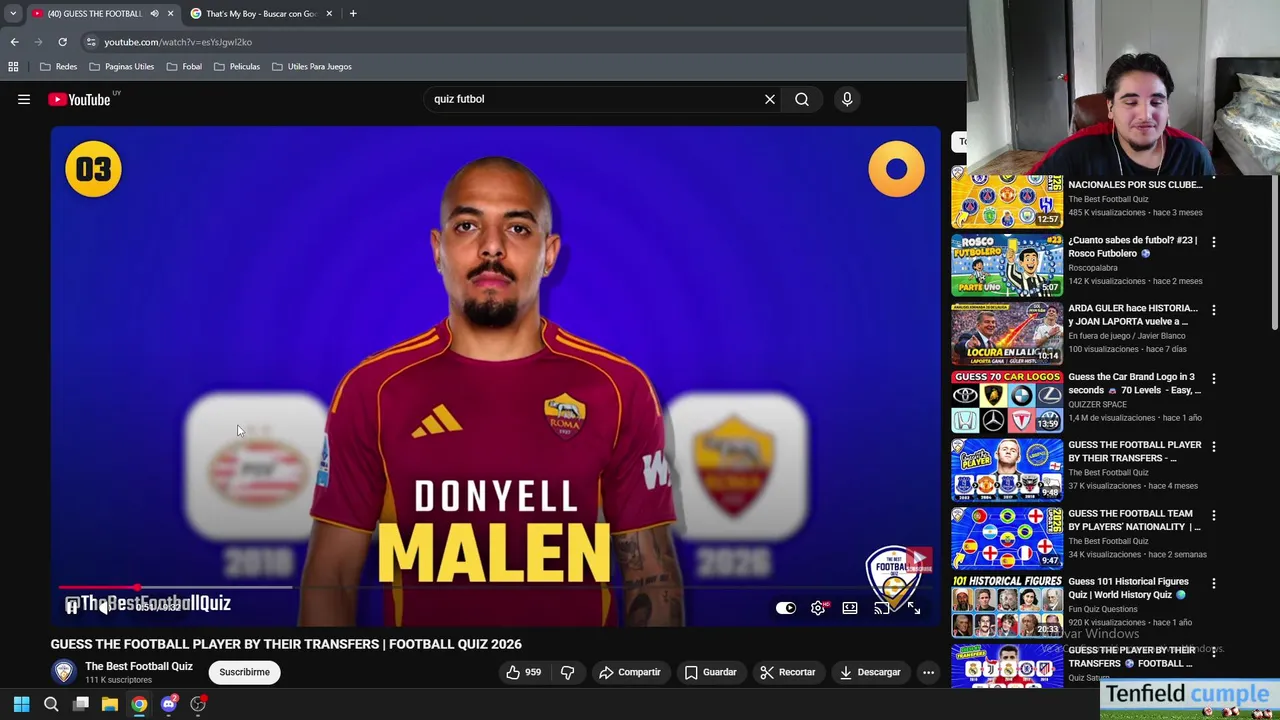Open the Utiles Para Juegos bookmark folder
Image resolution: width=1280 pixels, height=720 pixels.
311,67
